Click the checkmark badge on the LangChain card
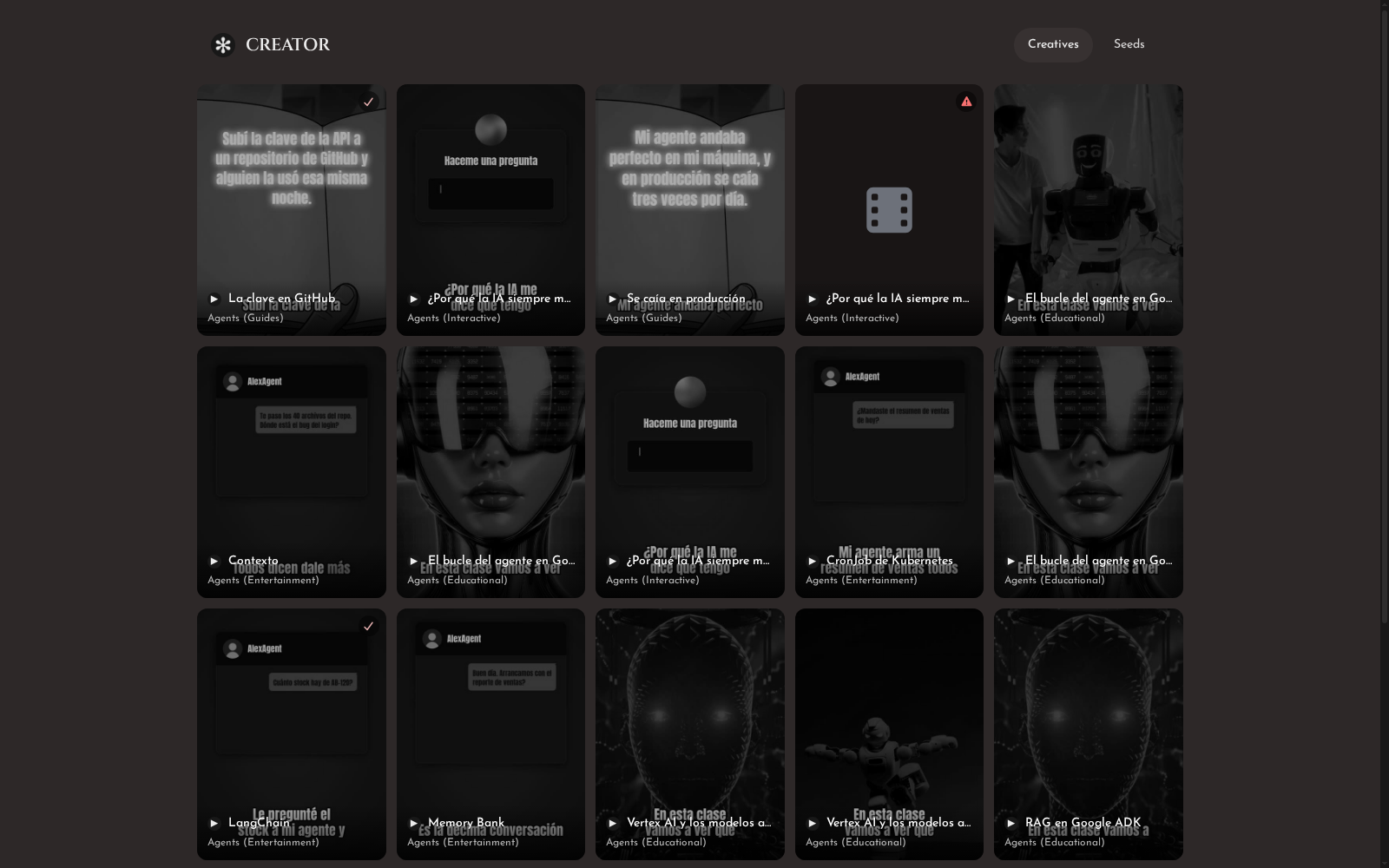 (x=368, y=626)
